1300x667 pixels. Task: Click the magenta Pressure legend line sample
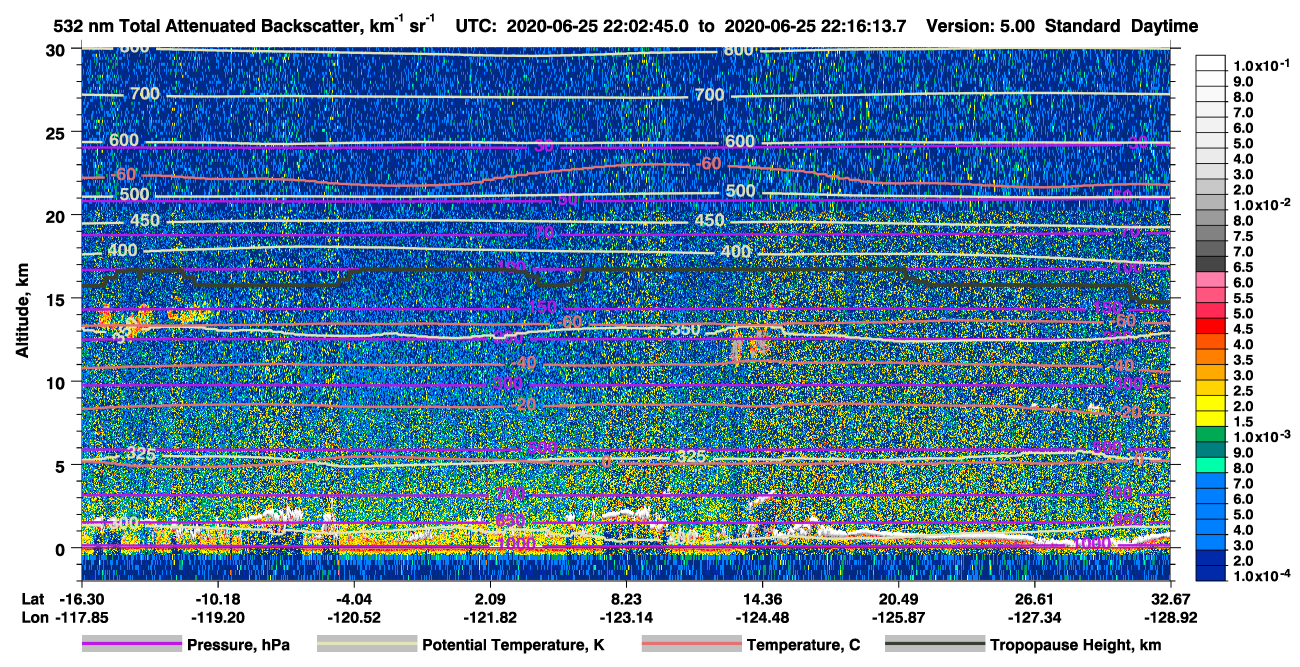coord(131,645)
